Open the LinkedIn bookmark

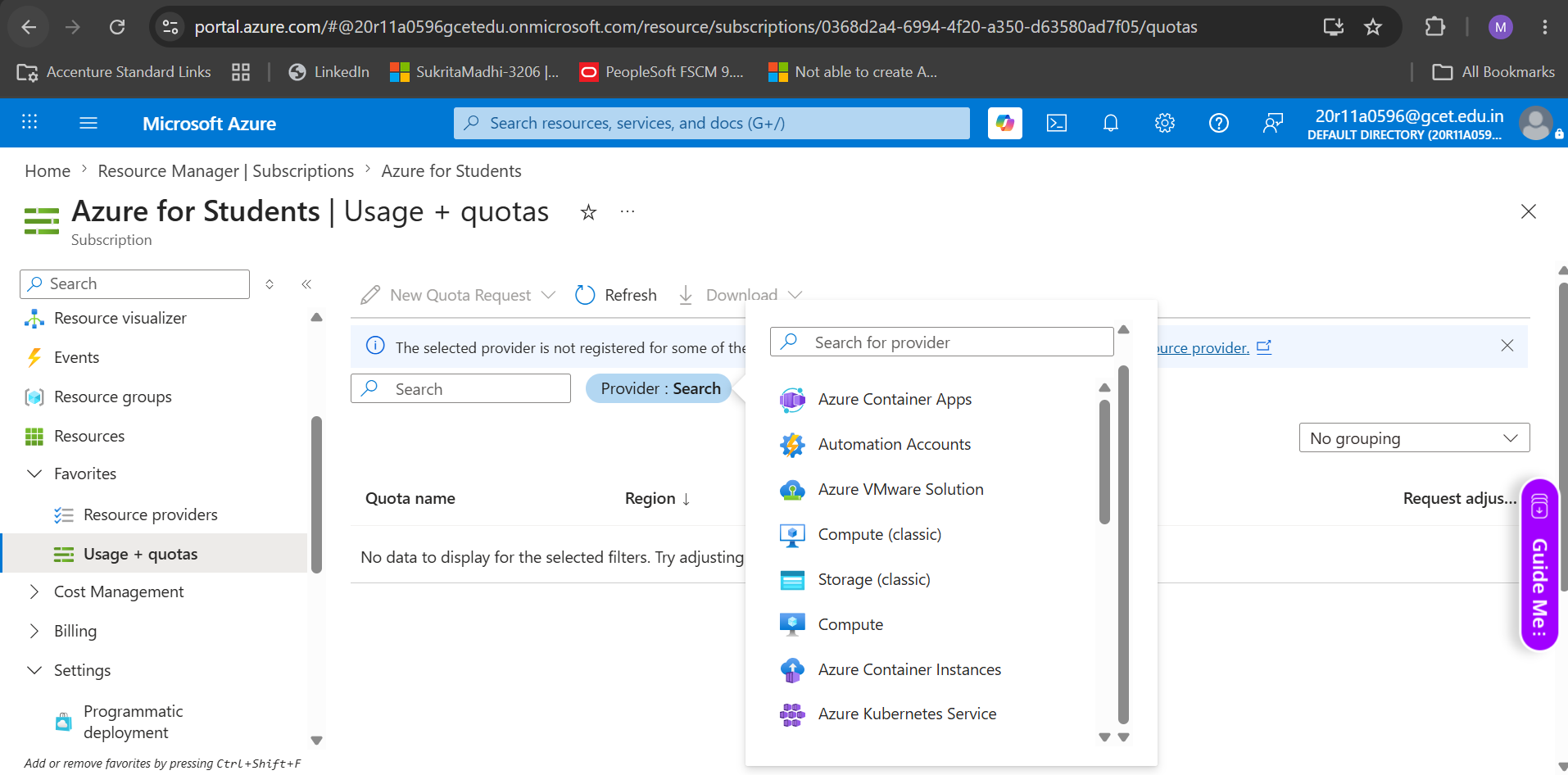pos(329,72)
